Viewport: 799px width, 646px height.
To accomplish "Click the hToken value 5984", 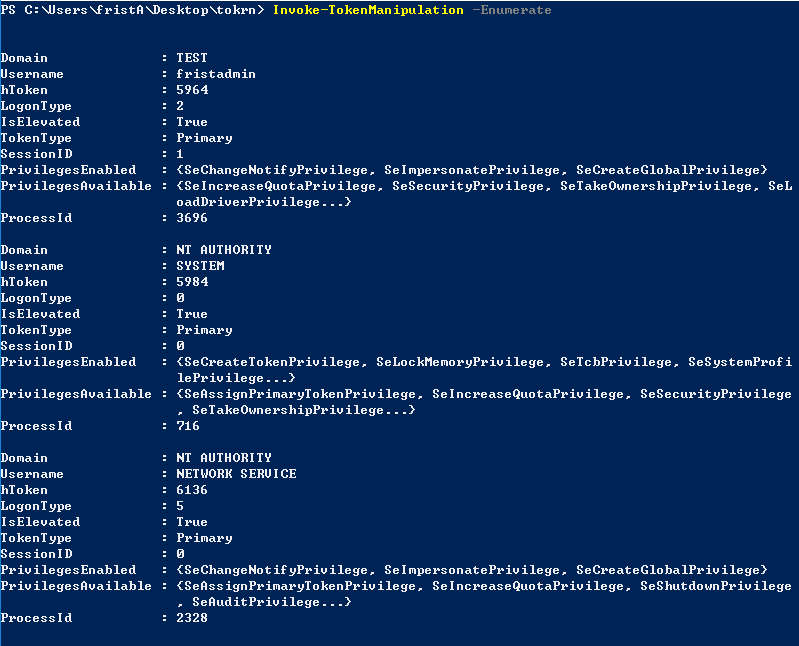I will pos(192,282).
